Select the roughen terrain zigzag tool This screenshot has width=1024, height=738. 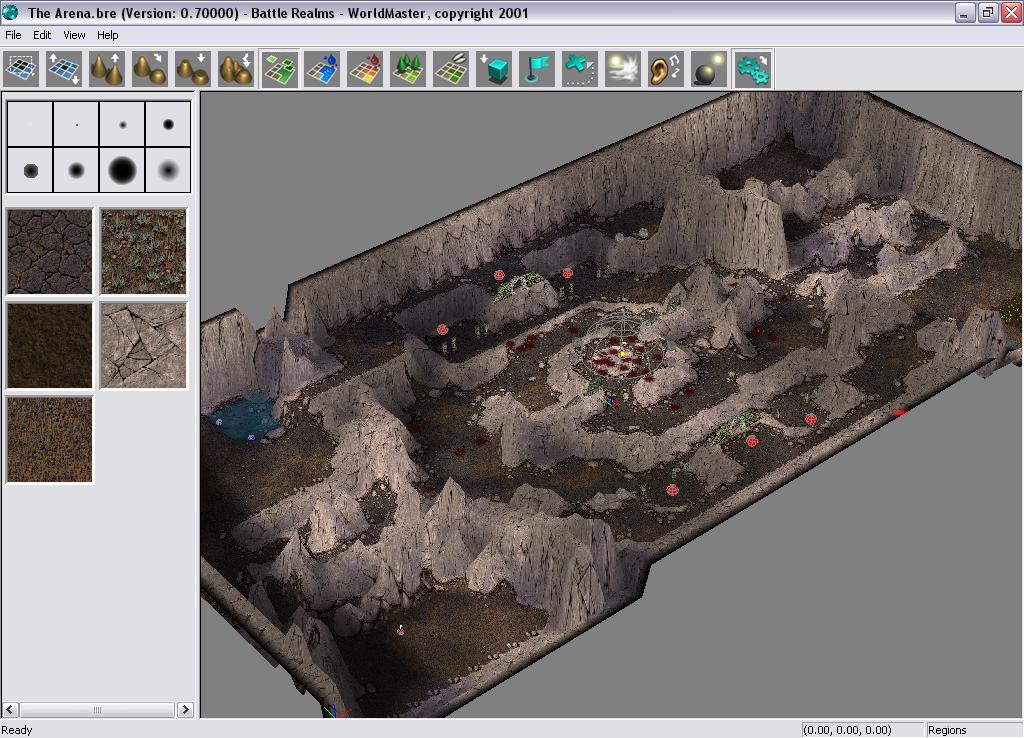pos(236,69)
